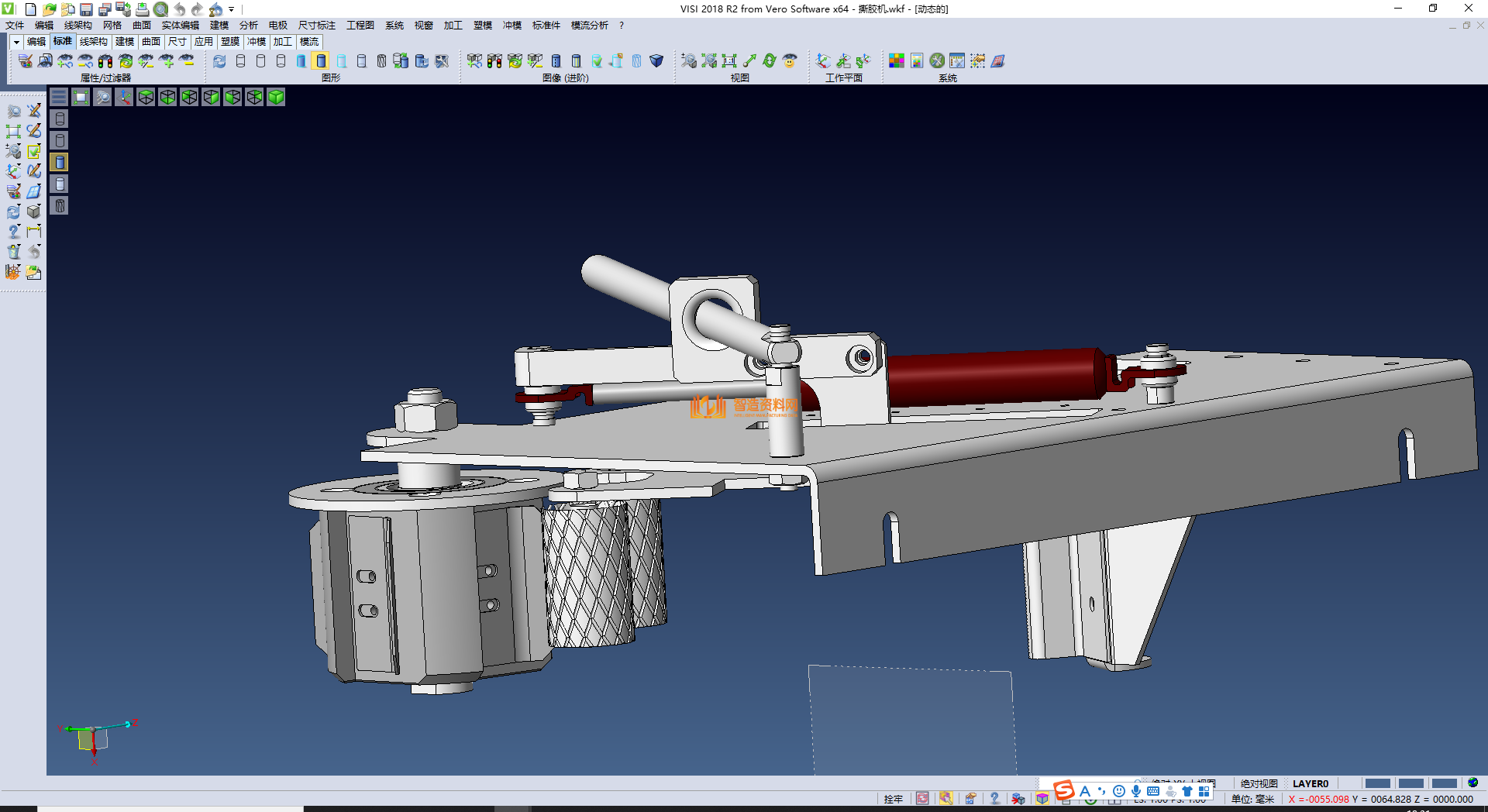
Task: Click the traffic light filter icon
Action: click(105, 61)
